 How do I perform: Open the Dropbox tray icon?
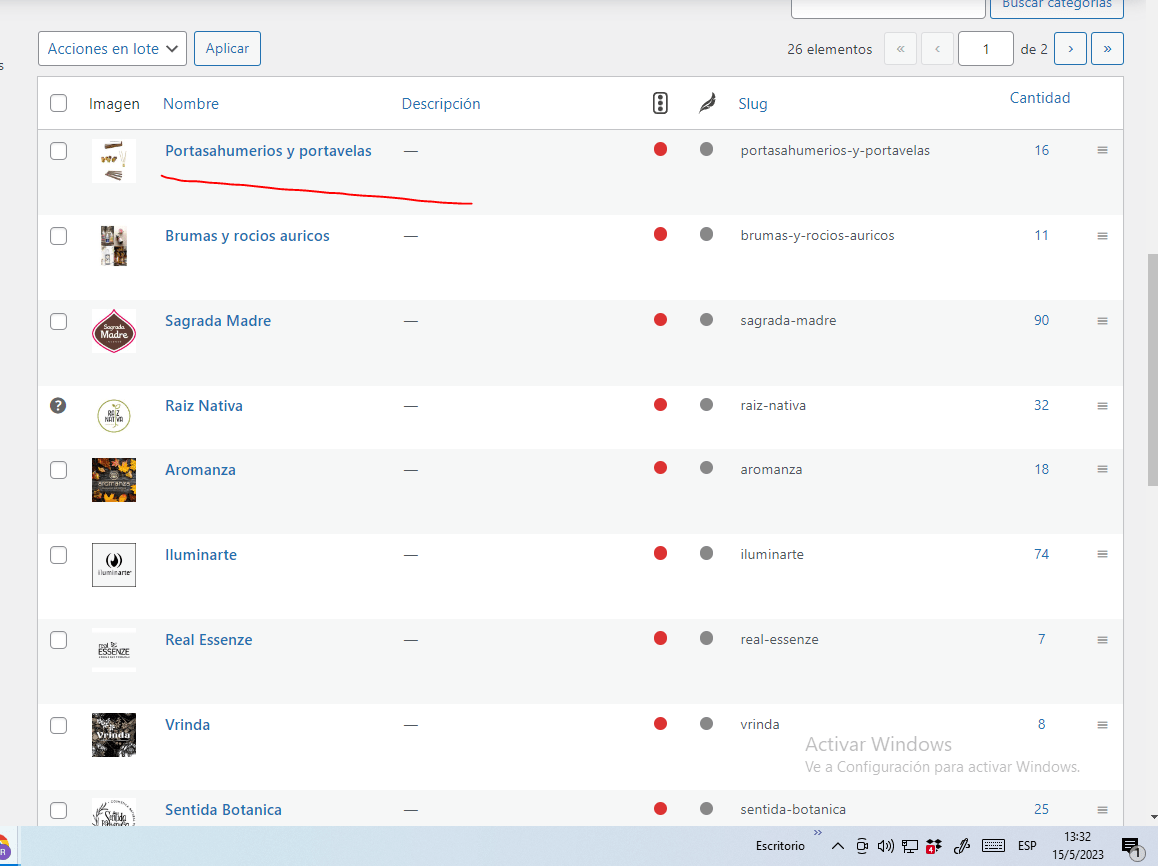tap(933, 846)
